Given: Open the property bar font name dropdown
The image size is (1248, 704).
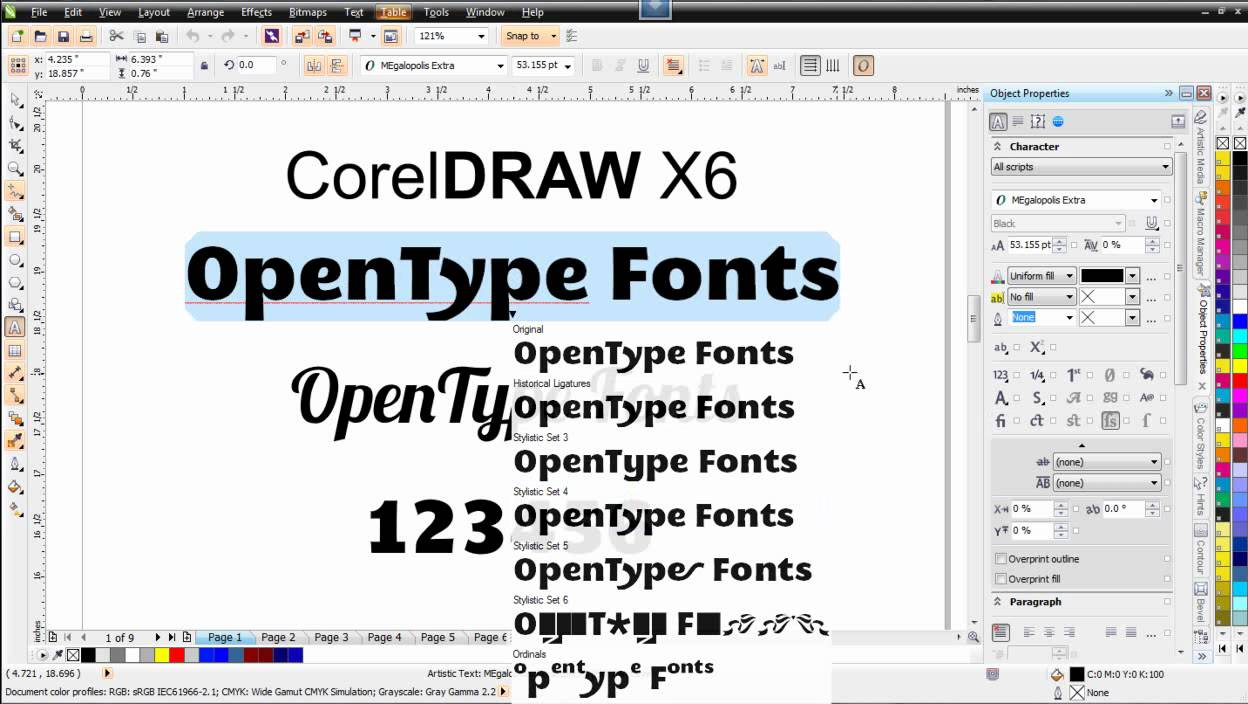Looking at the screenshot, I should pyautogui.click(x=501, y=65).
